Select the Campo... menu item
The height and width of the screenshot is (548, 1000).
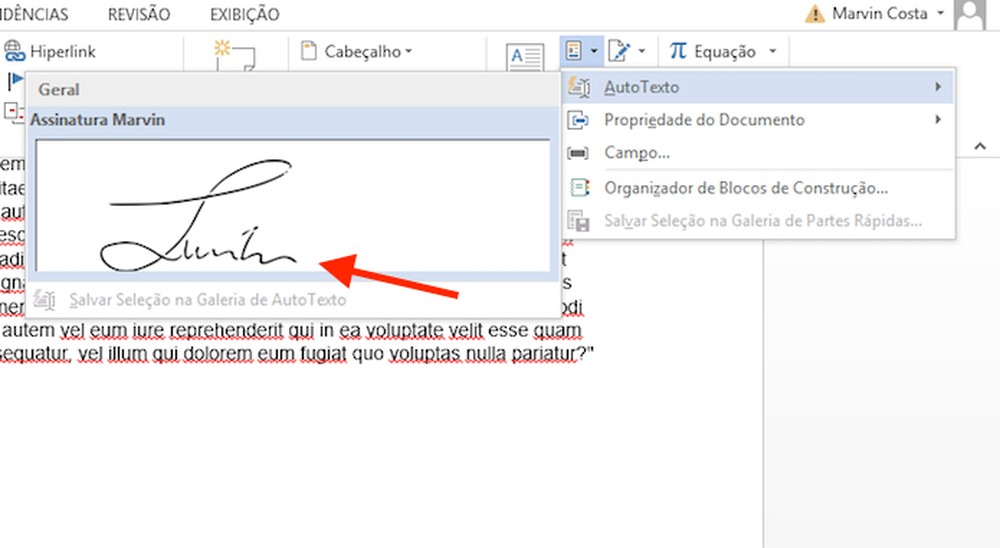pyautogui.click(x=758, y=152)
